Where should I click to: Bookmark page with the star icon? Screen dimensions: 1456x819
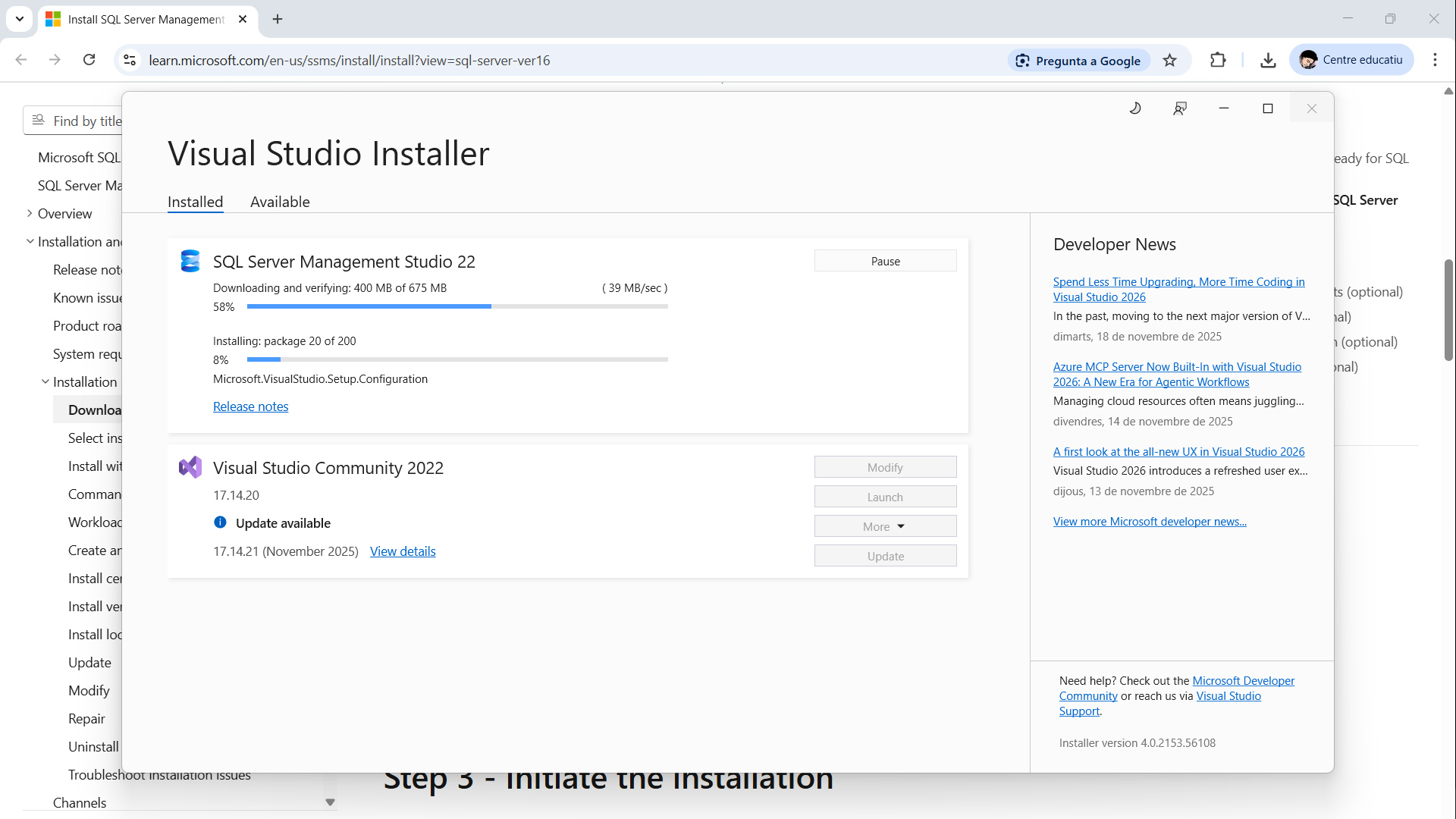tap(1170, 61)
